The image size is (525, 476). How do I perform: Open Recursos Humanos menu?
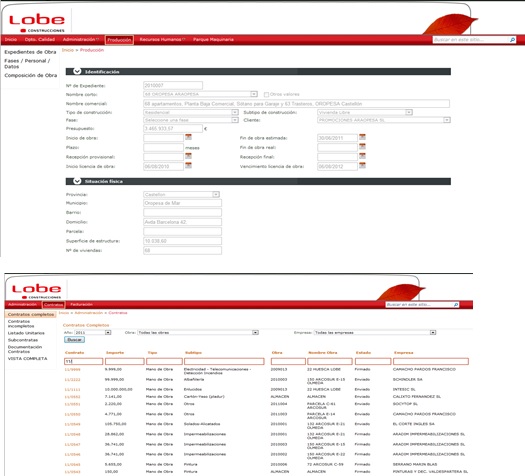coord(162,39)
